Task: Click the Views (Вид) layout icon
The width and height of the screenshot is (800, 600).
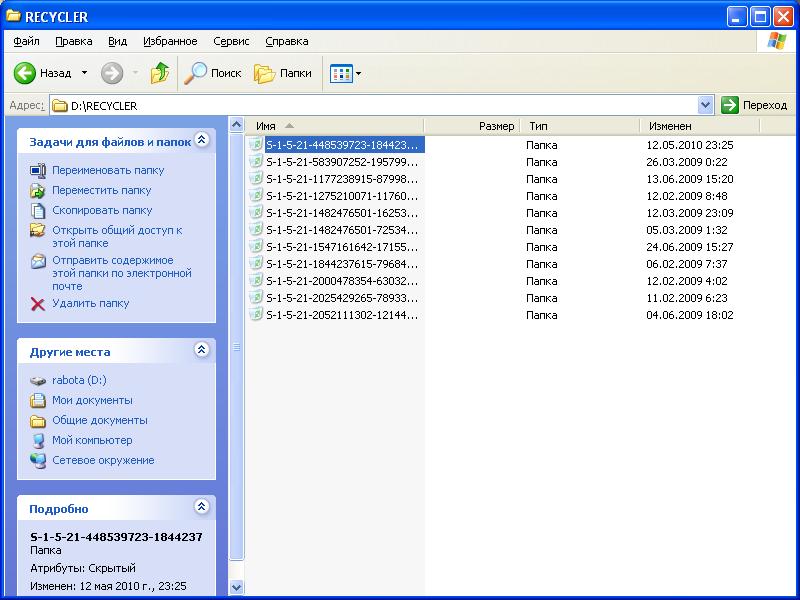Action: click(340, 73)
